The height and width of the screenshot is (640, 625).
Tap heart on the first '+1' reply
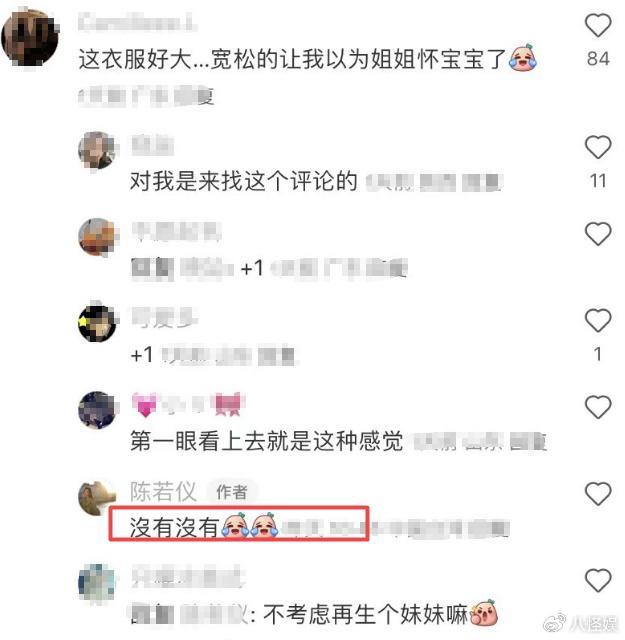click(x=598, y=233)
